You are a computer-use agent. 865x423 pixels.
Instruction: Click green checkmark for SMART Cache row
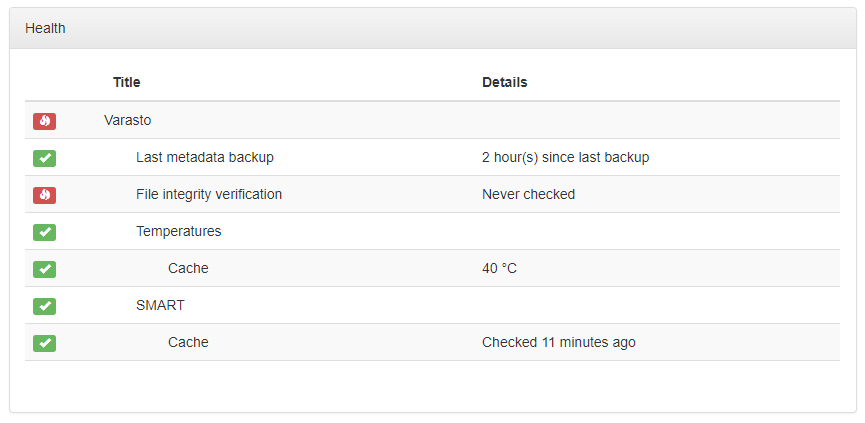click(44, 342)
